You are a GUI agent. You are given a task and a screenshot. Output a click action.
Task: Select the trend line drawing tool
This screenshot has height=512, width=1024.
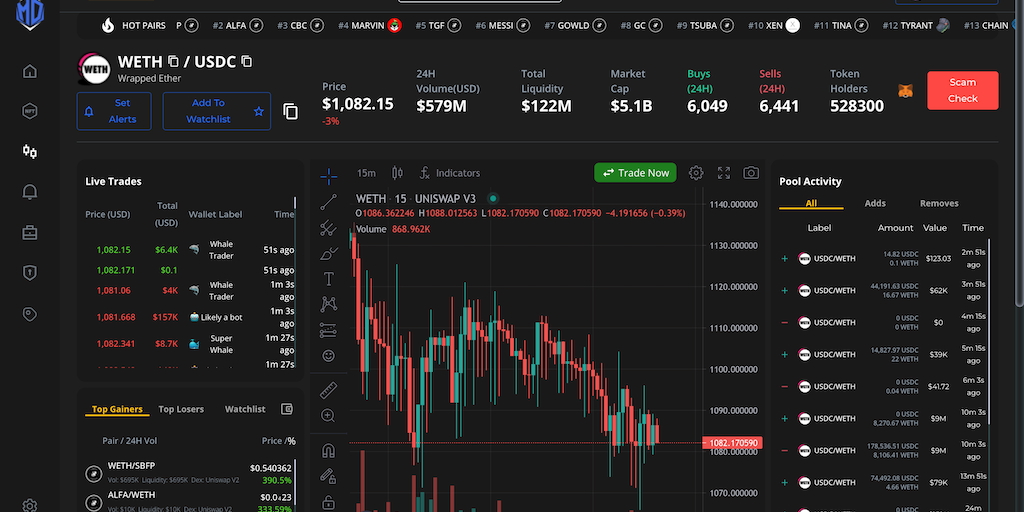[328, 202]
